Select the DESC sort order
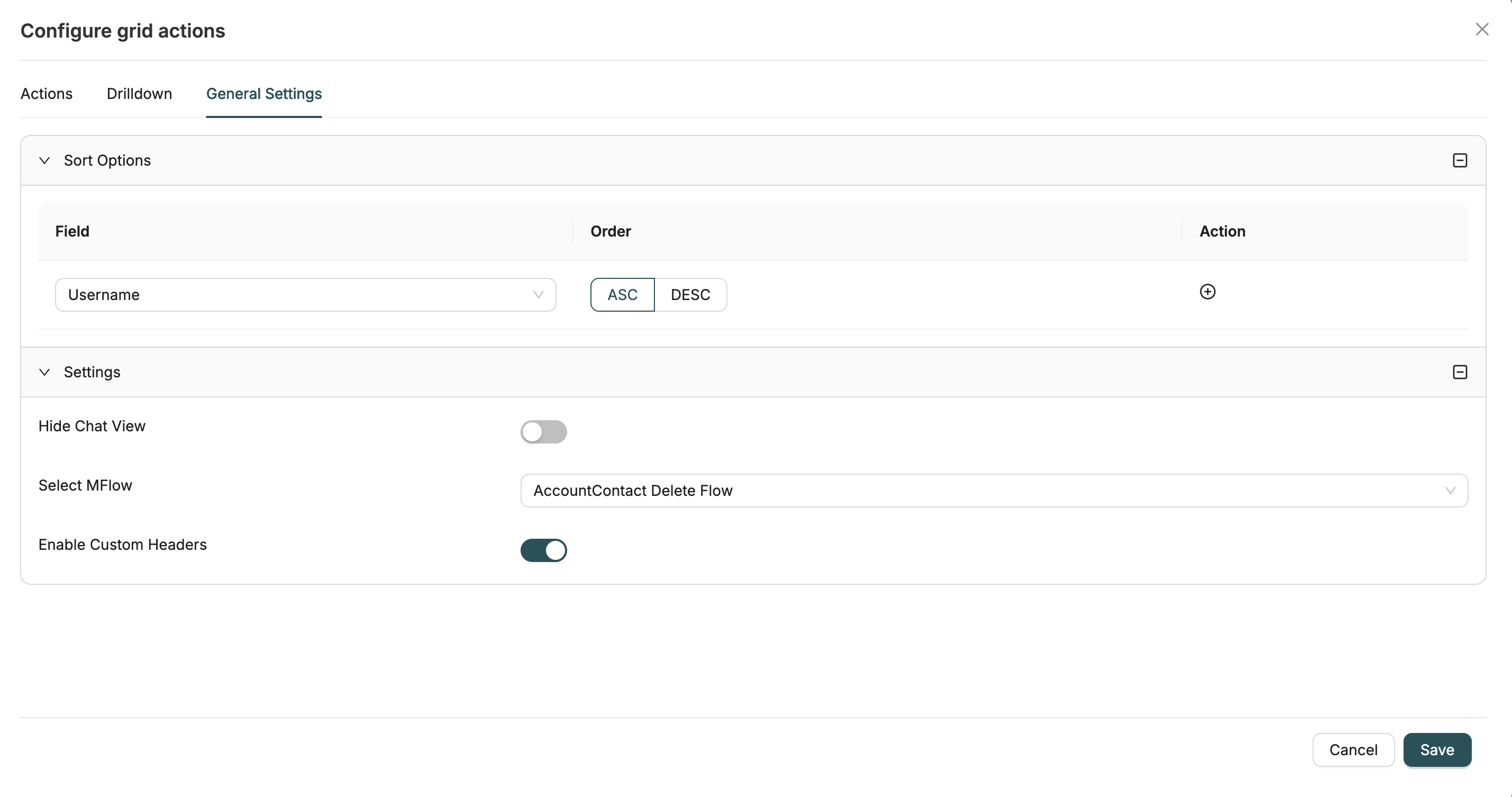This screenshot has height=797, width=1512. point(691,294)
